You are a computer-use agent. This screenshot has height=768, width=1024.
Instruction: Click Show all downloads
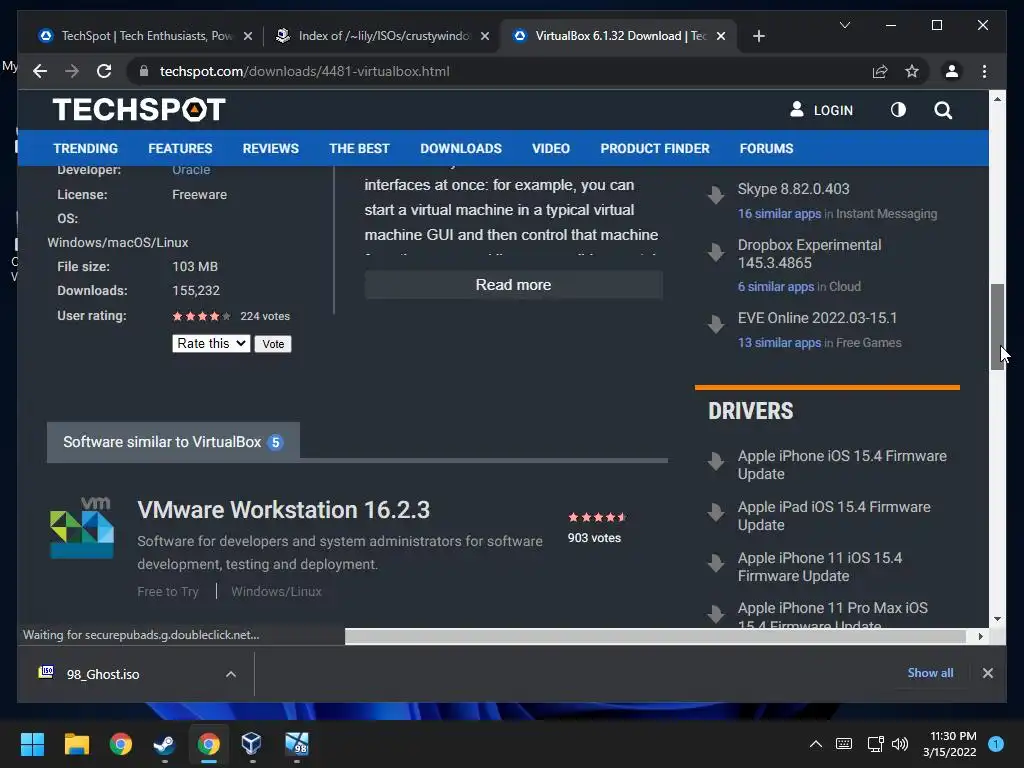(930, 673)
